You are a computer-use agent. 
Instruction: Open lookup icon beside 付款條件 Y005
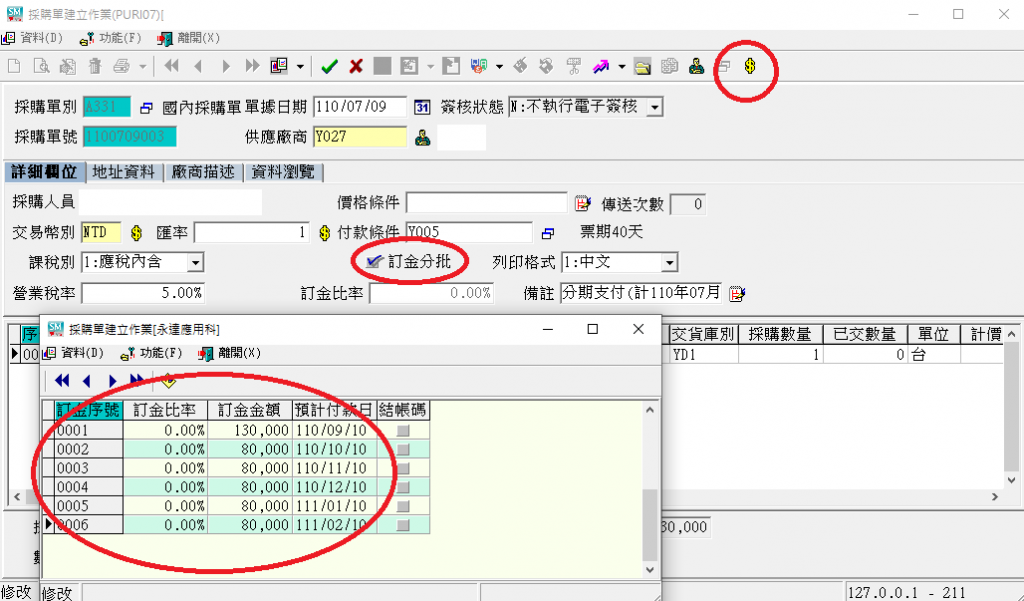tap(548, 233)
